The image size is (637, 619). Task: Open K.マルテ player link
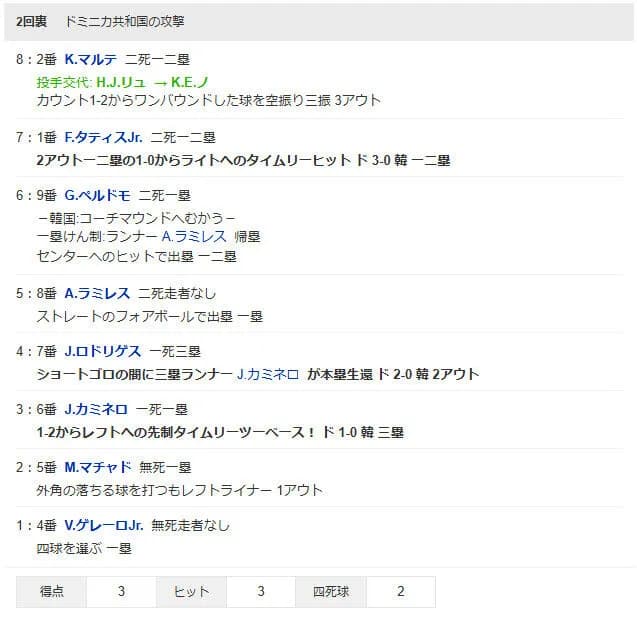(x=91, y=60)
